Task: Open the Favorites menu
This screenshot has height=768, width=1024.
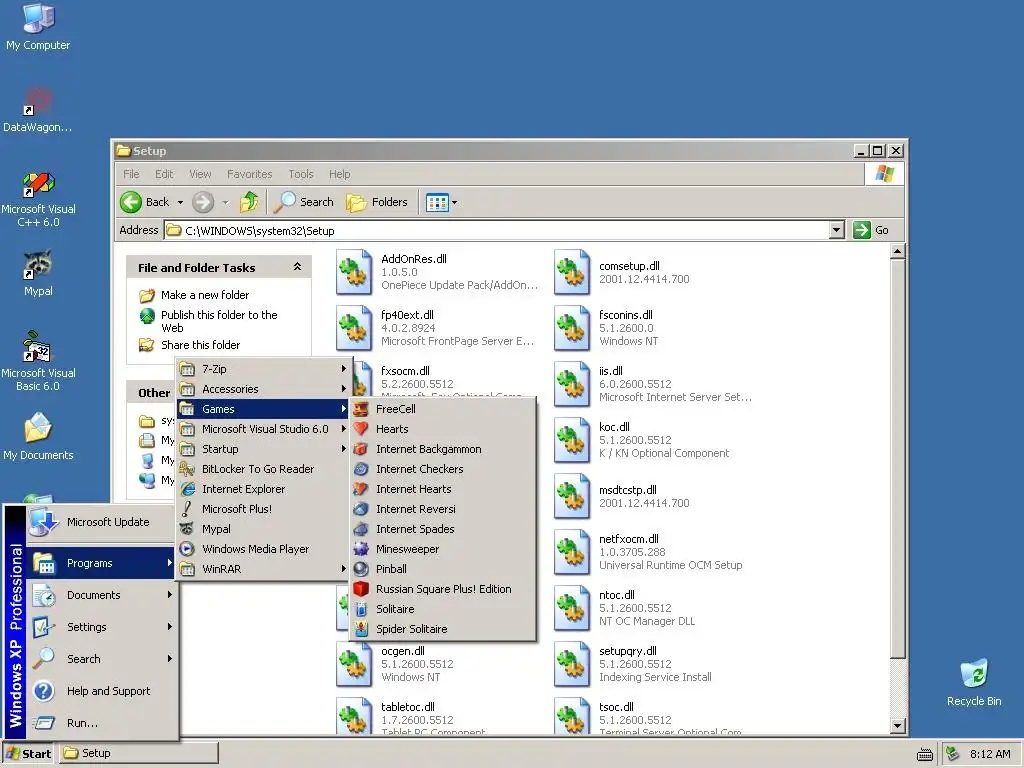Action: (x=249, y=174)
